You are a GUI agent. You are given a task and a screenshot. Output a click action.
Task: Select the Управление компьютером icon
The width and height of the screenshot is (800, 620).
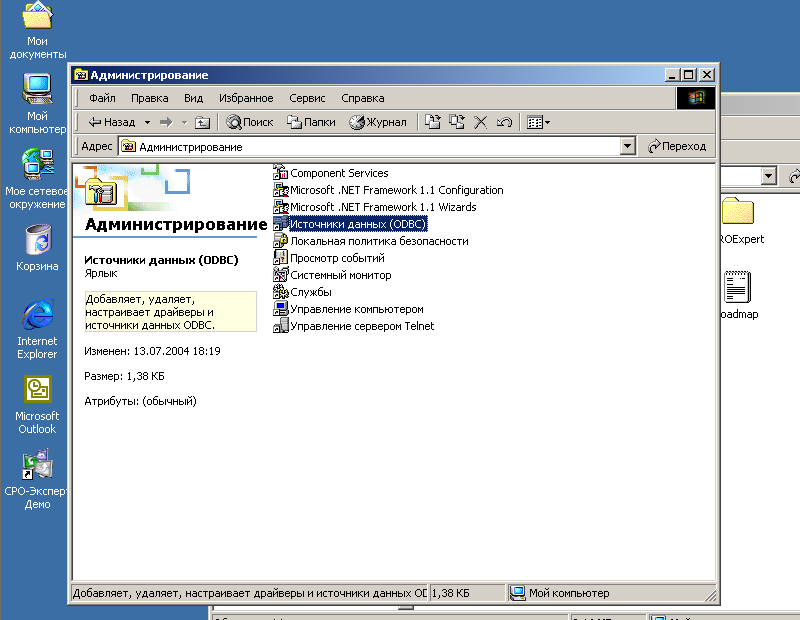tap(281, 309)
